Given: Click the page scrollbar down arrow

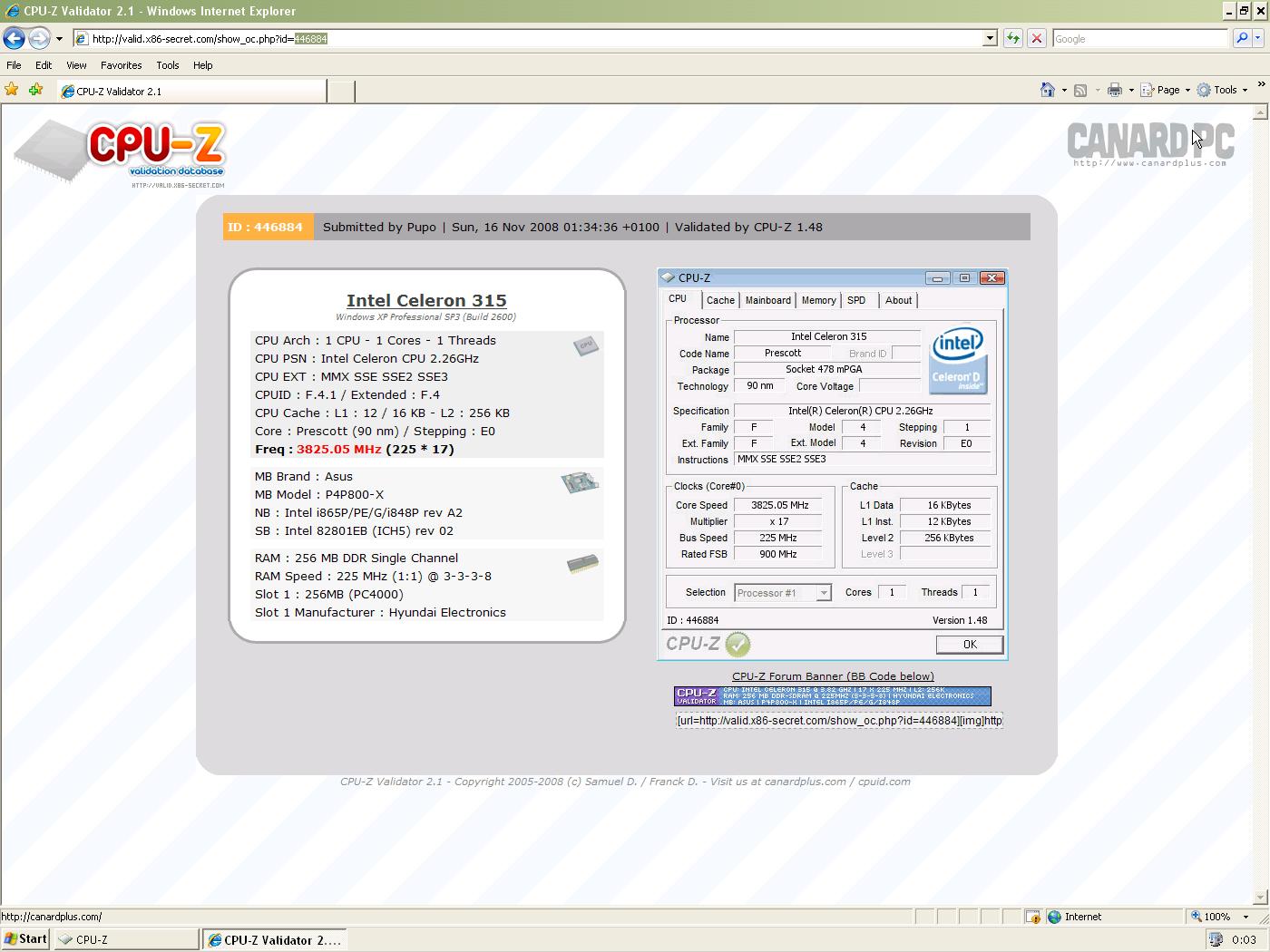Looking at the screenshot, I should pos(1259,898).
